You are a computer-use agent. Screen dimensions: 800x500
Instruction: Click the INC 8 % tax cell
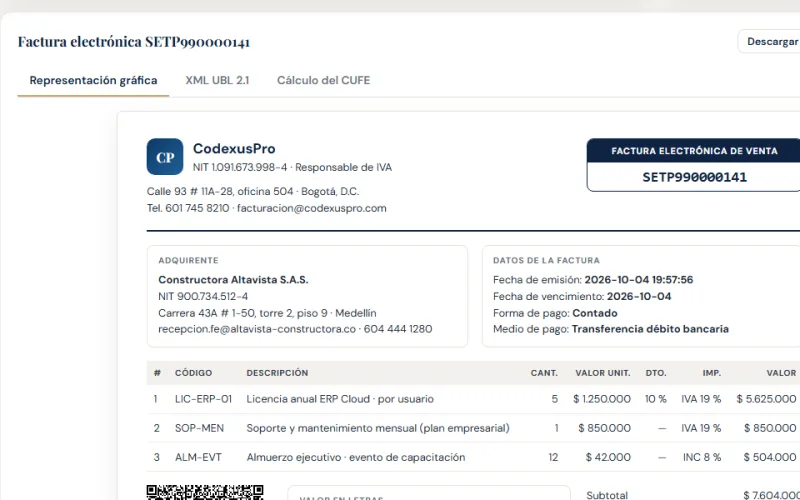click(x=702, y=457)
